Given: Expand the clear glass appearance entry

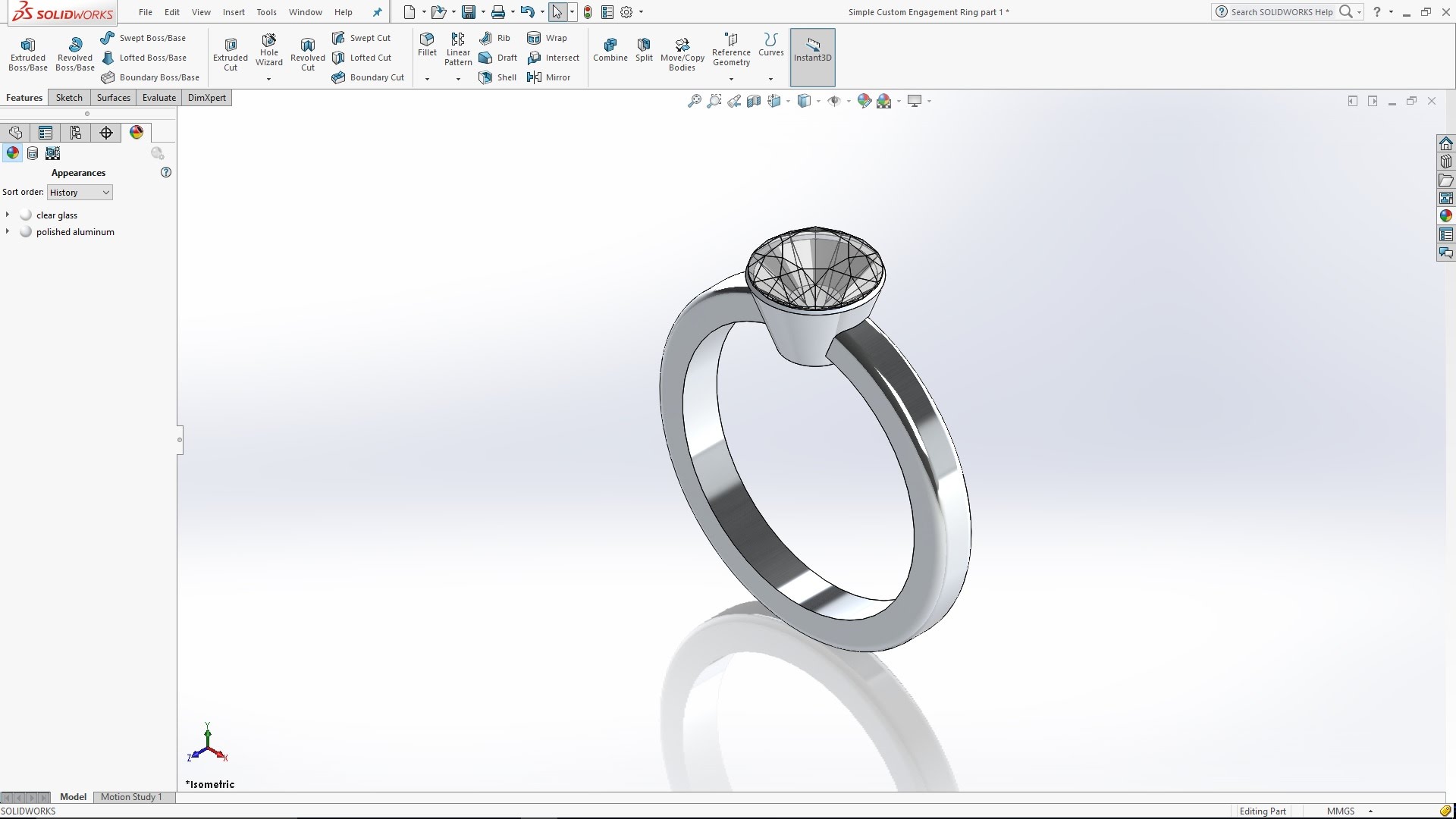Looking at the screenshot, I should [x=8, y=215].
